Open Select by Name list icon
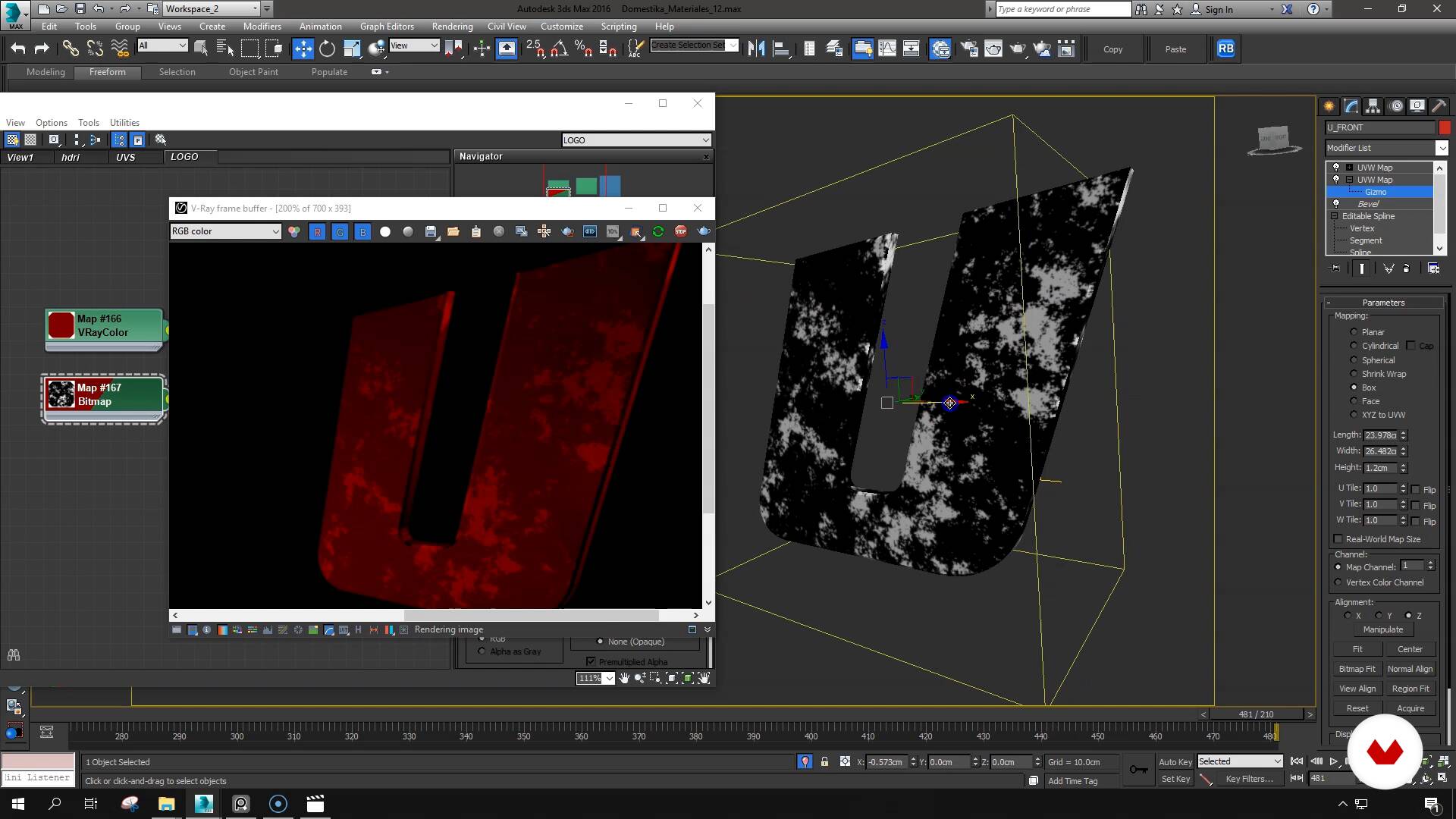 pos(225,49)
